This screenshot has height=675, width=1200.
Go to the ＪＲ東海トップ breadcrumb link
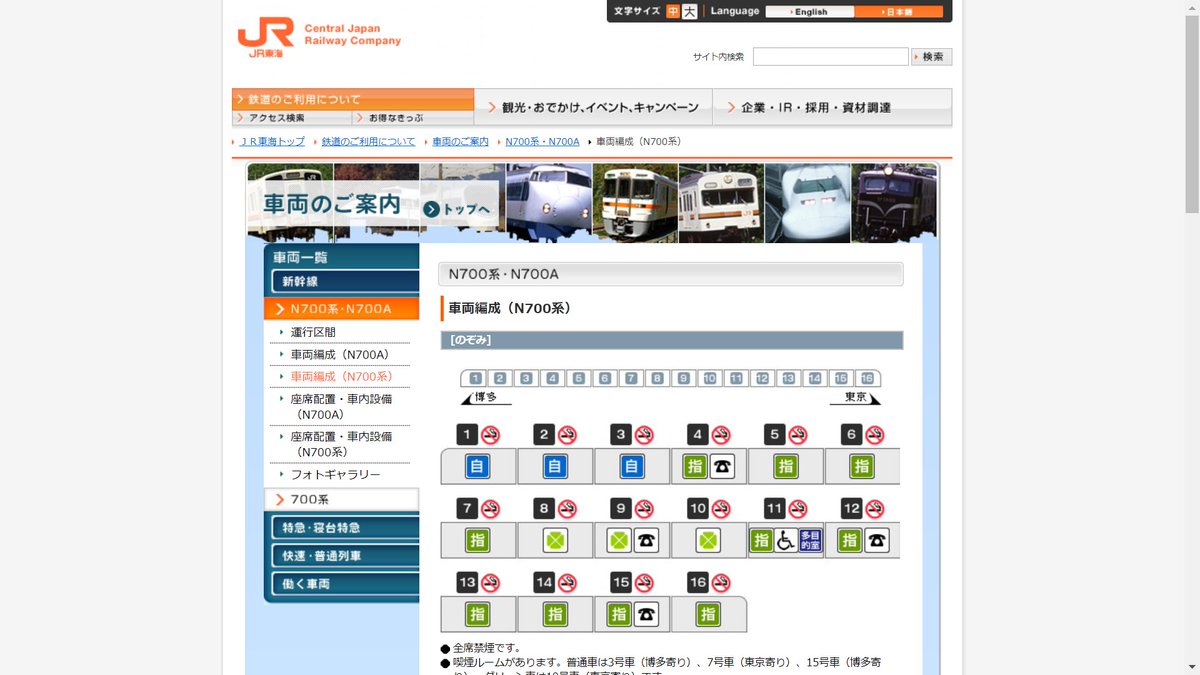tap(272, 142)
